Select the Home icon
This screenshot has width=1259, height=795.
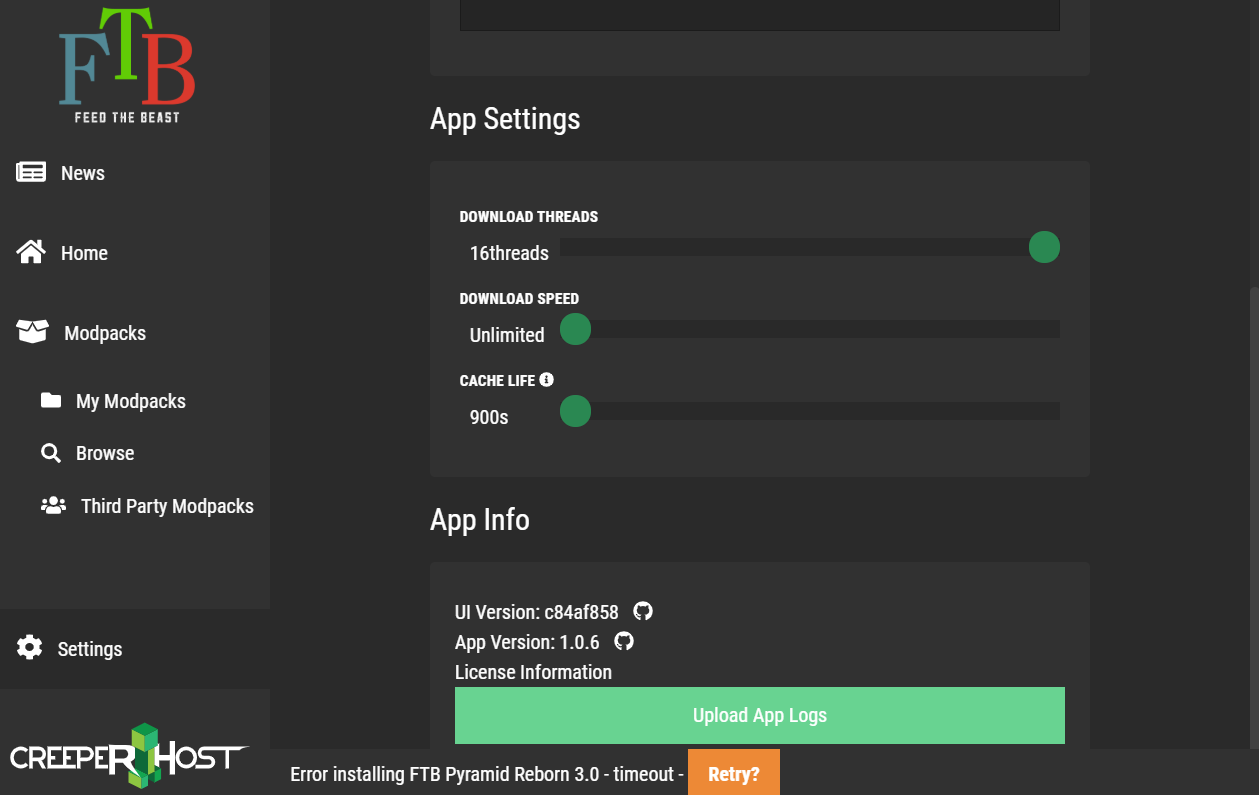coord(30,252)
